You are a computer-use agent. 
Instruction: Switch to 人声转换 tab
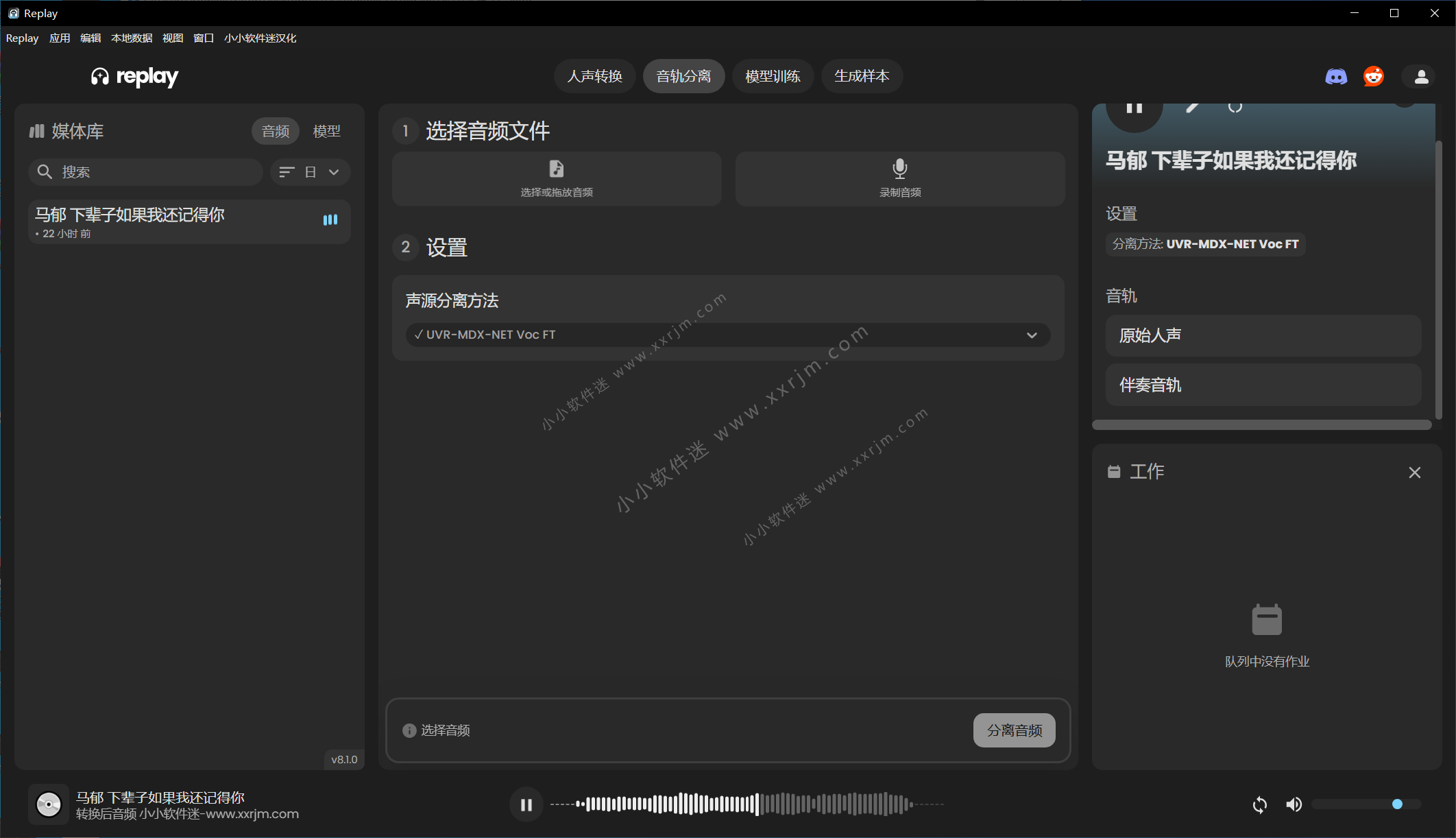(x=594, y=76)
